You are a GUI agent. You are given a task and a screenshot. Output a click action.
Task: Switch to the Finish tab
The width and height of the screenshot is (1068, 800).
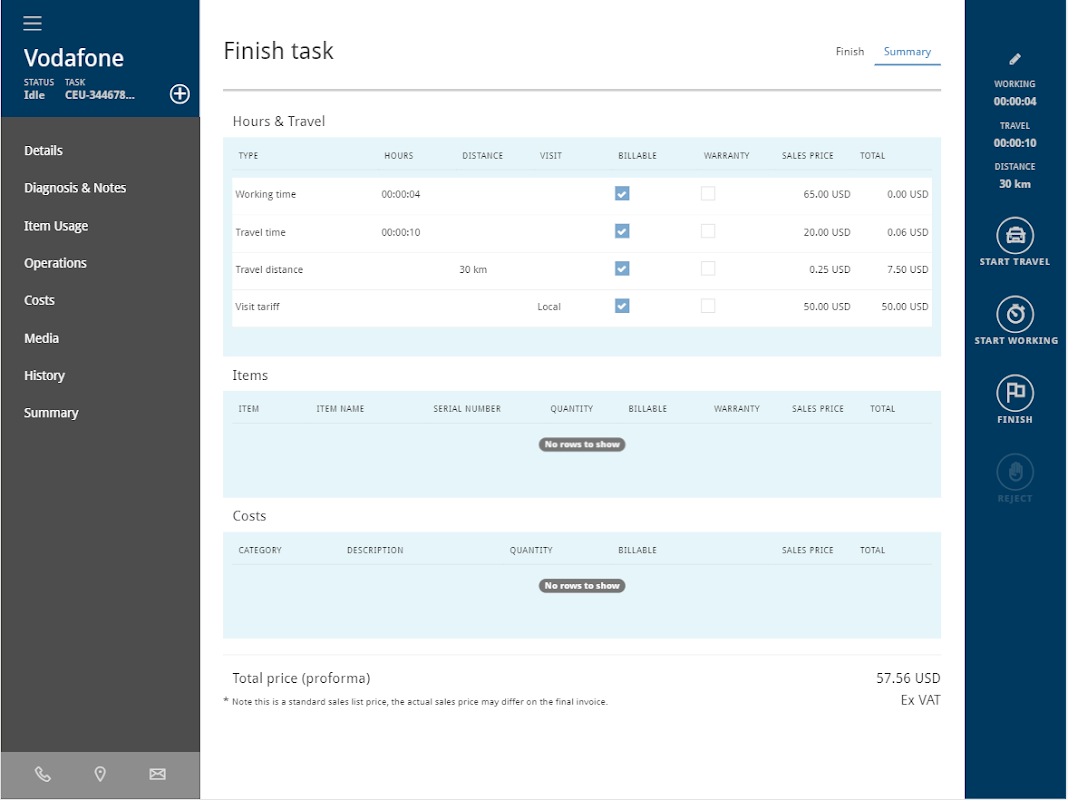[849, 52]
